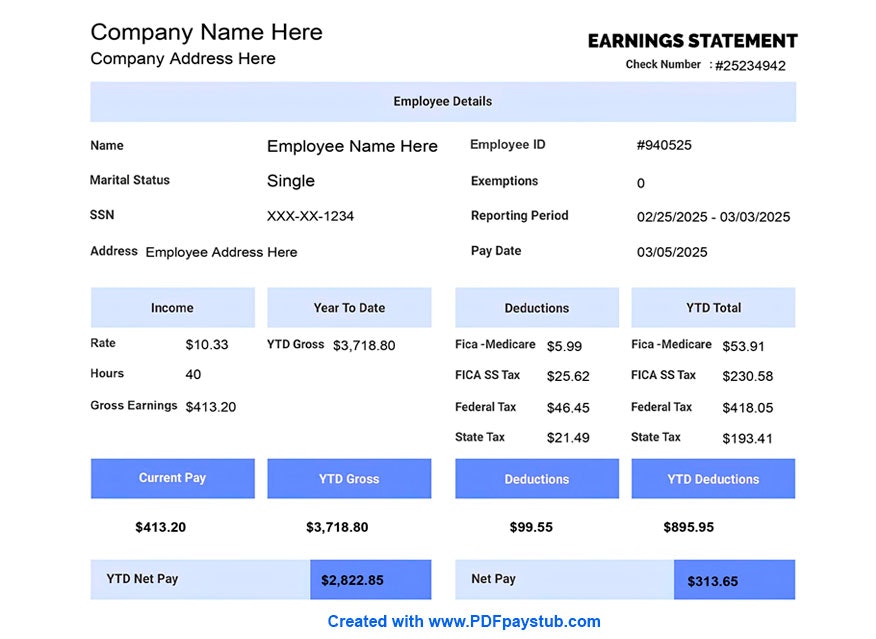Click the YTD Net Pay label
The width and height of the screenshot is (876, 639).
pyautogui.click(x=141, y=579)
